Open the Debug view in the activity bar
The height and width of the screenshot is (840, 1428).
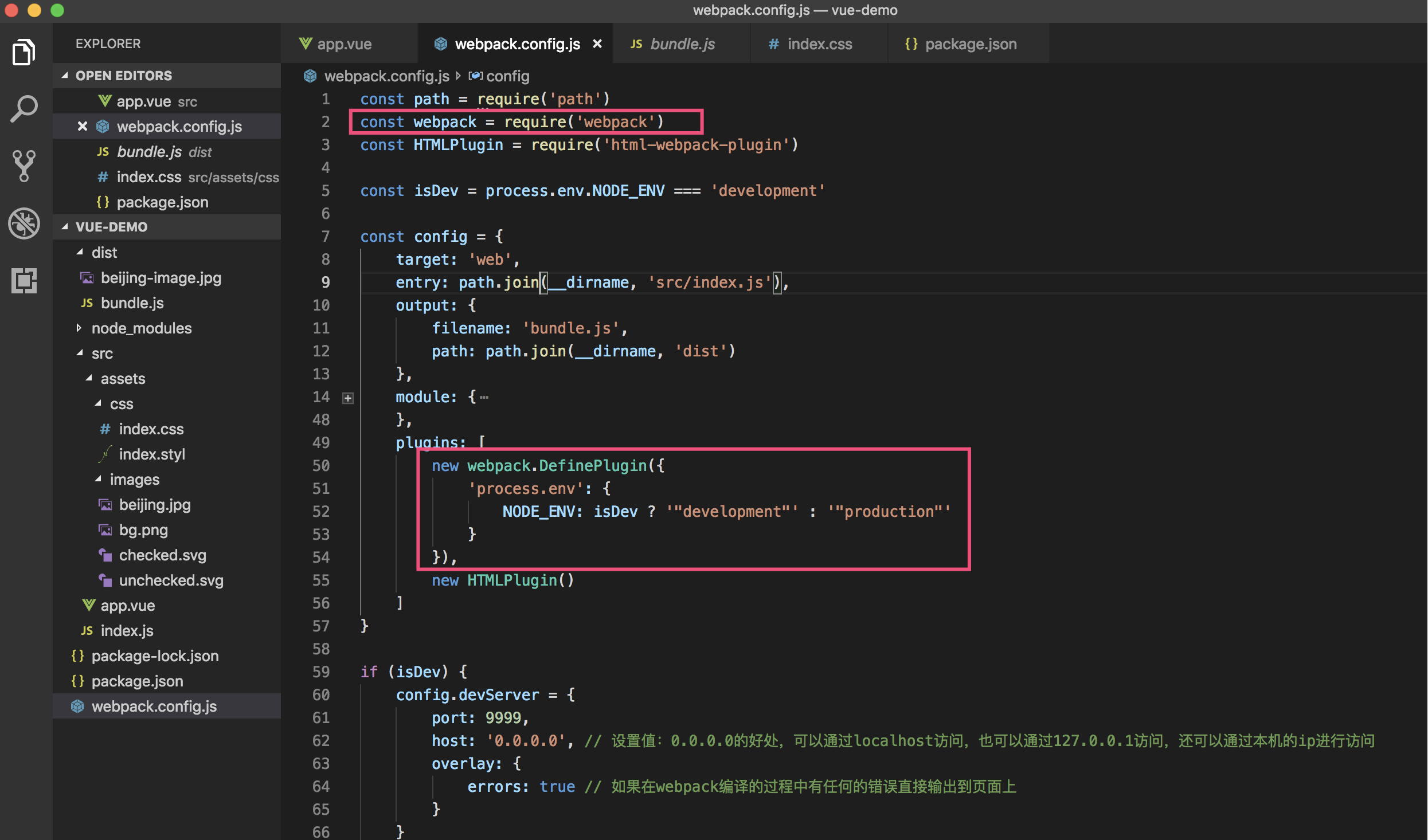(24, 223)
